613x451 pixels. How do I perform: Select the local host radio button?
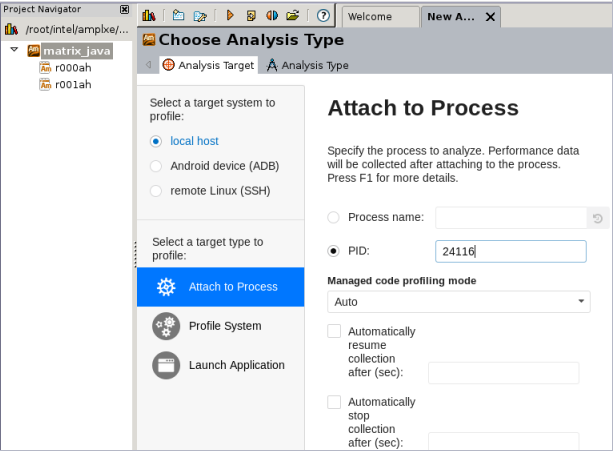(155, 141)
